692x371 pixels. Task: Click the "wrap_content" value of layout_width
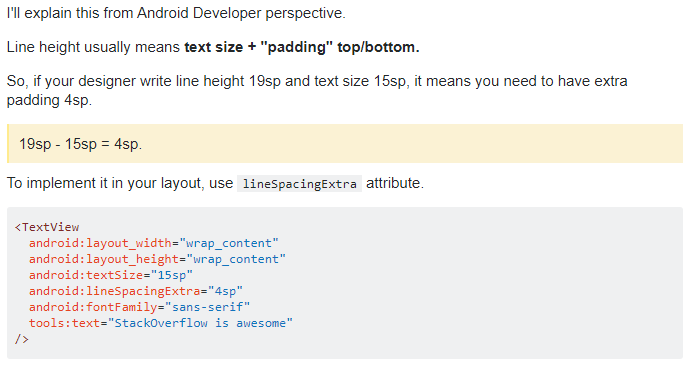click(x=229, y=243)
